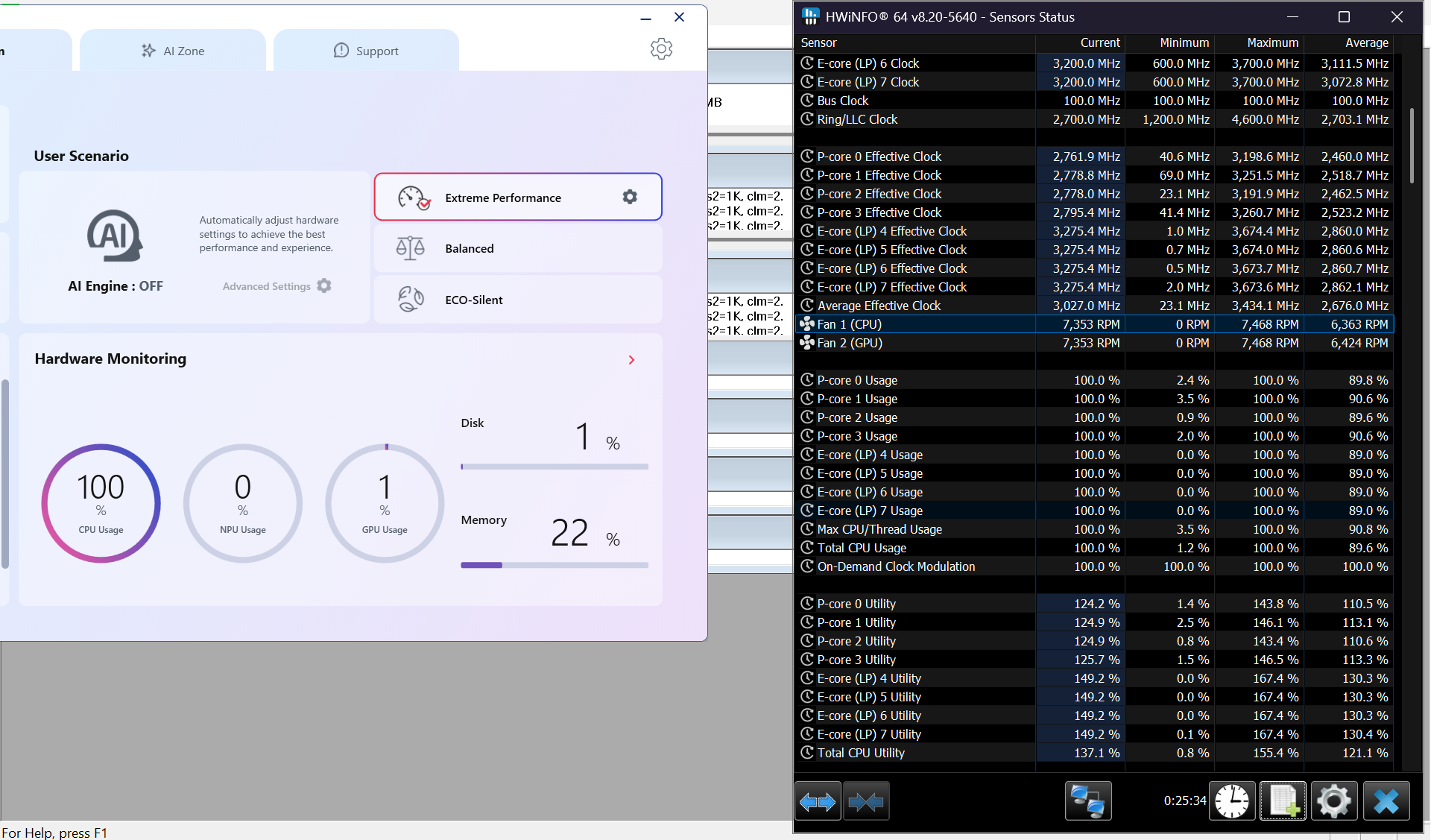Open HWiNFO network remote monitoring icon
Viewport: 1431px width, 840px height.
[x=1088, y=801]
